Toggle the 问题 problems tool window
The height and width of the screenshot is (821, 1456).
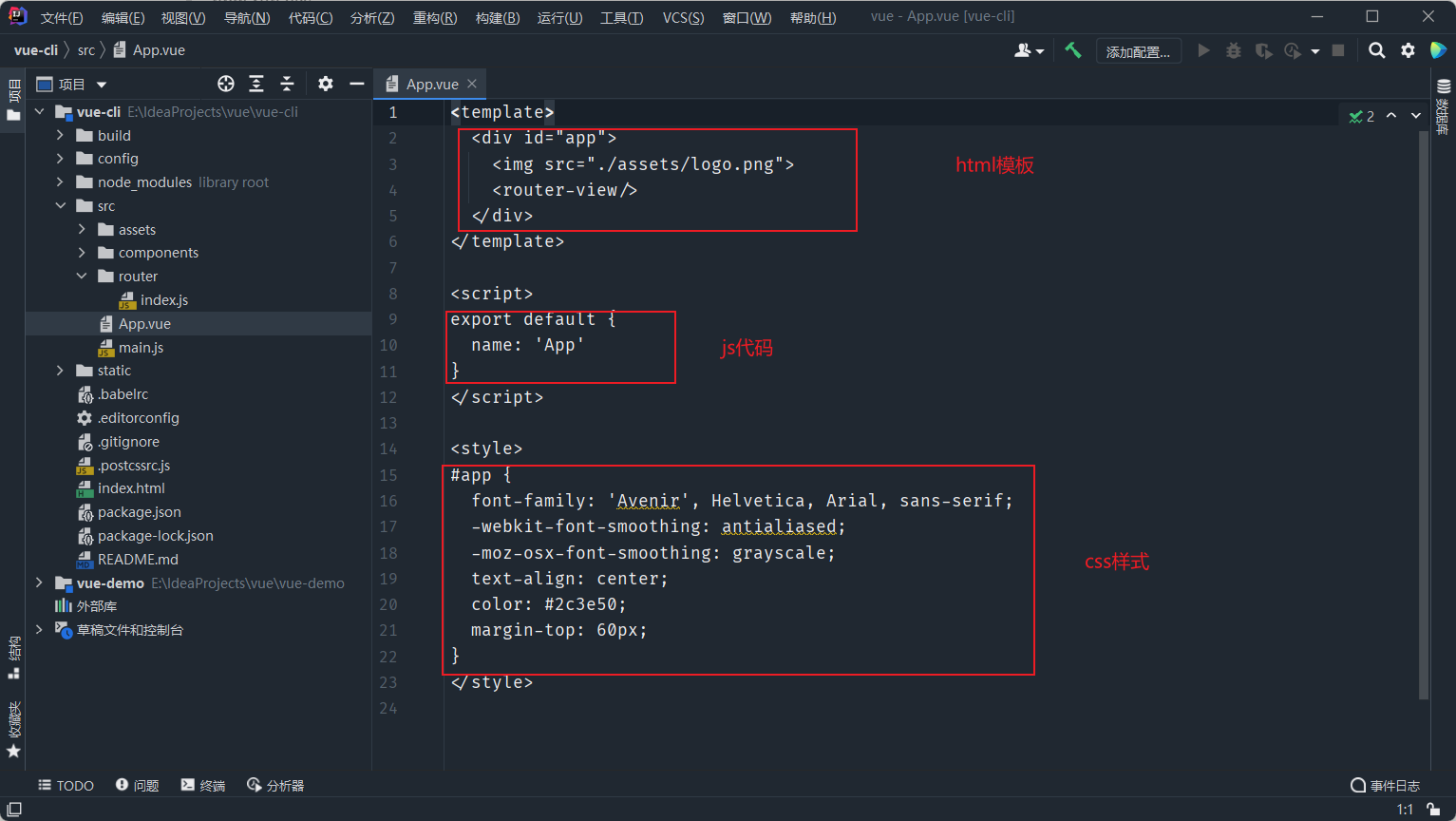click(137, 785)
